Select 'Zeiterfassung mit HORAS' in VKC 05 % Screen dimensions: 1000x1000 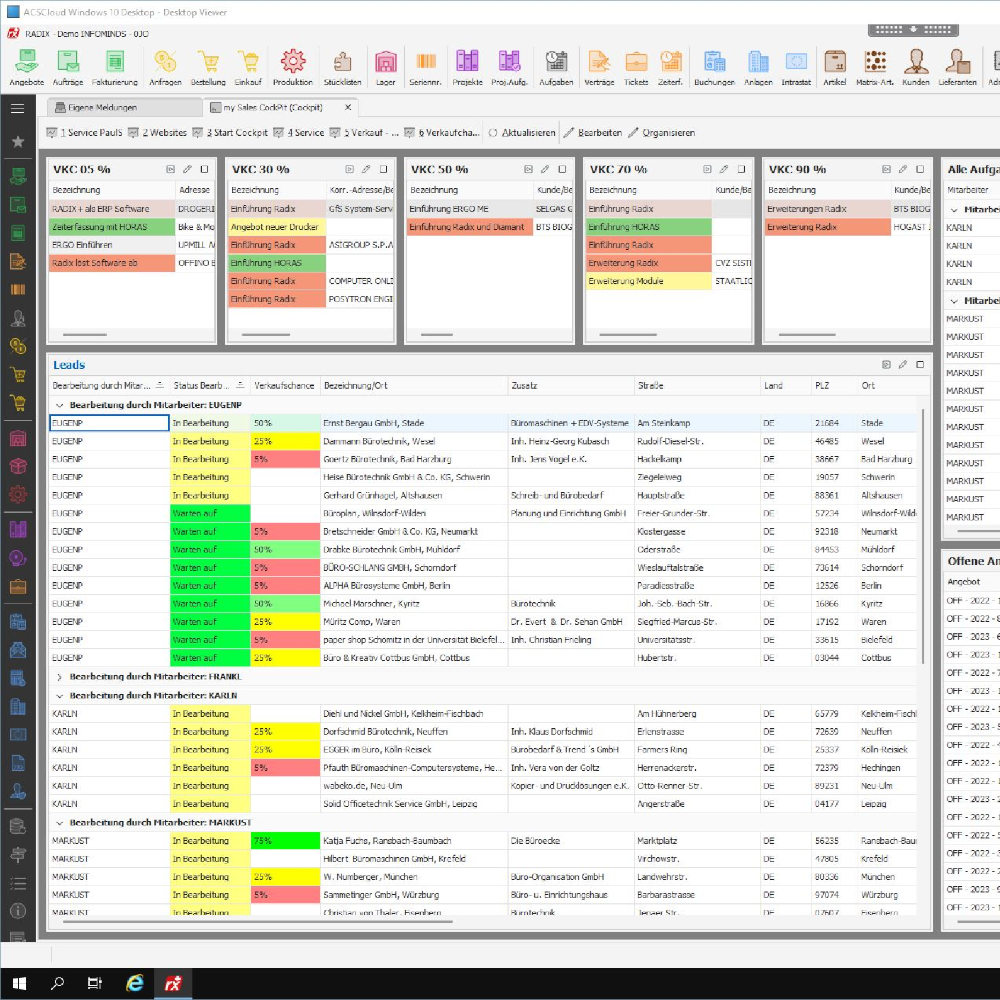(112, 227)
